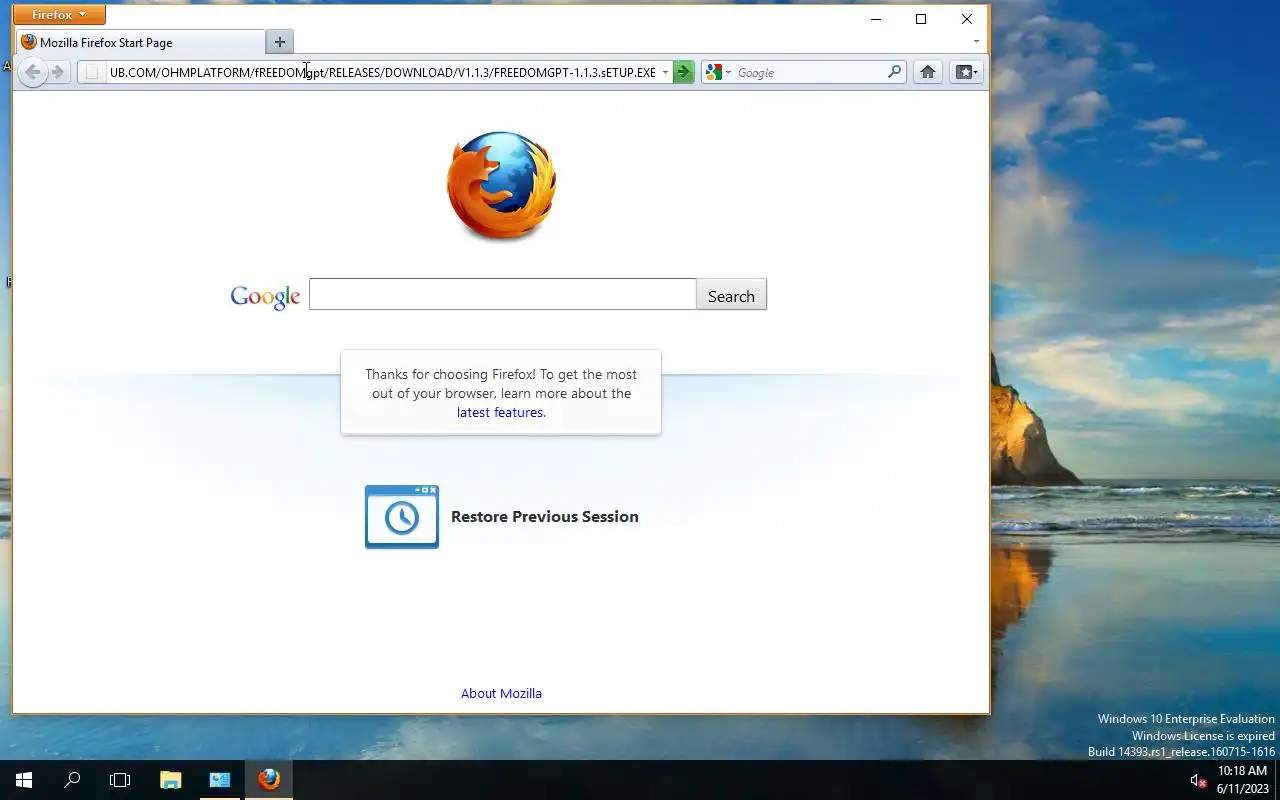Click the site identity icon in address bar

coord(92,72)
